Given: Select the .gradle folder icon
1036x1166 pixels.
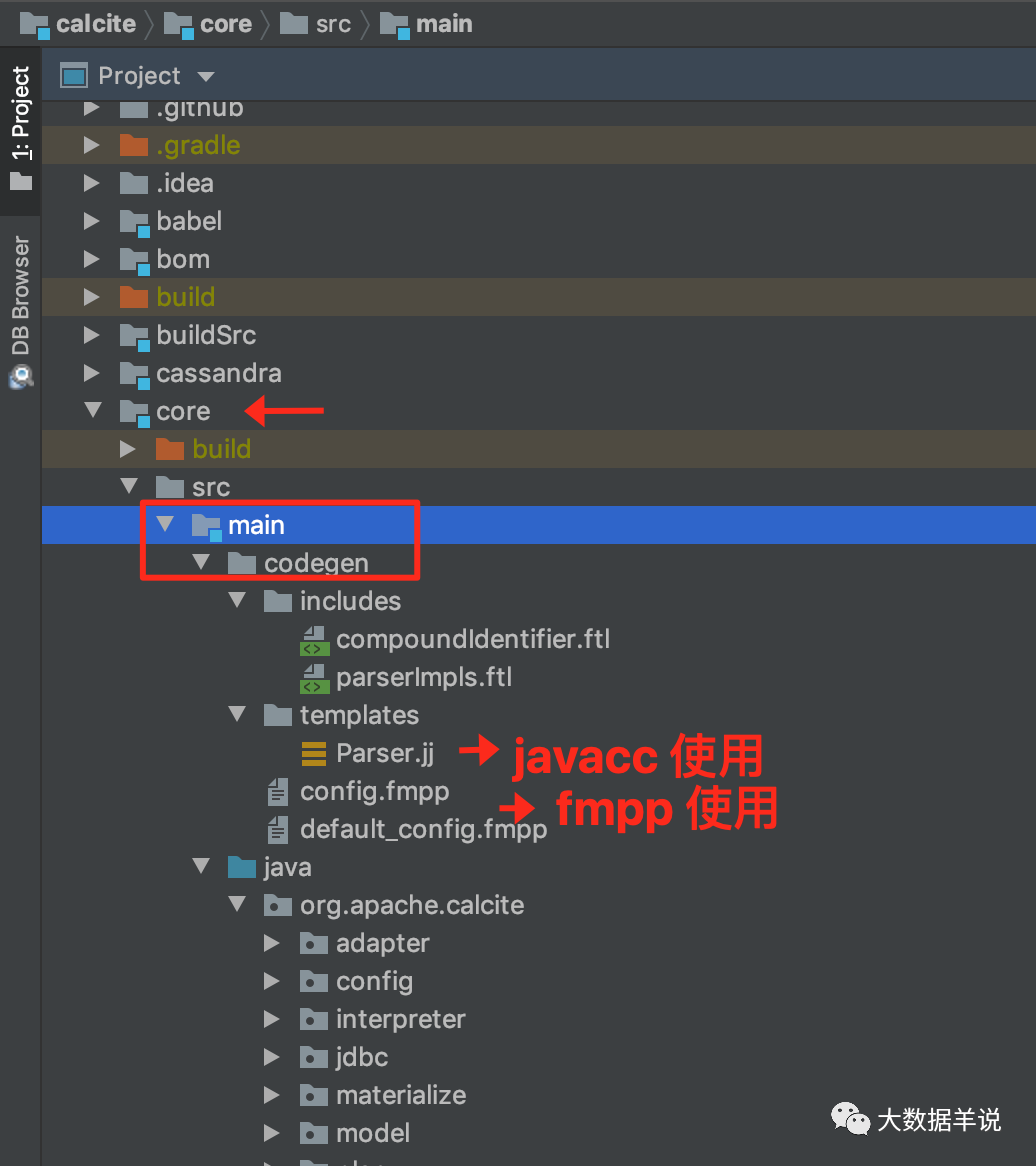Looking at the screenshot, I should point(134,145).
